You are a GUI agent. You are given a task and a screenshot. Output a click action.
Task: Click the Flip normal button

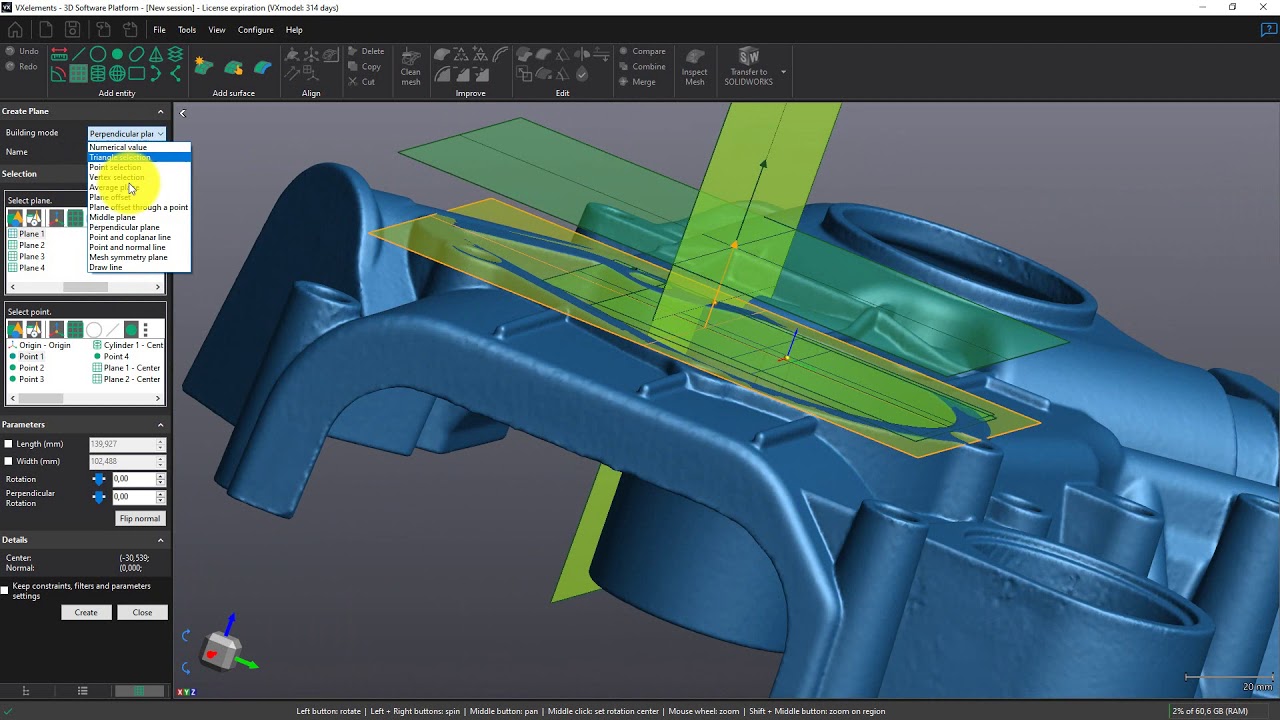[139, 518]
